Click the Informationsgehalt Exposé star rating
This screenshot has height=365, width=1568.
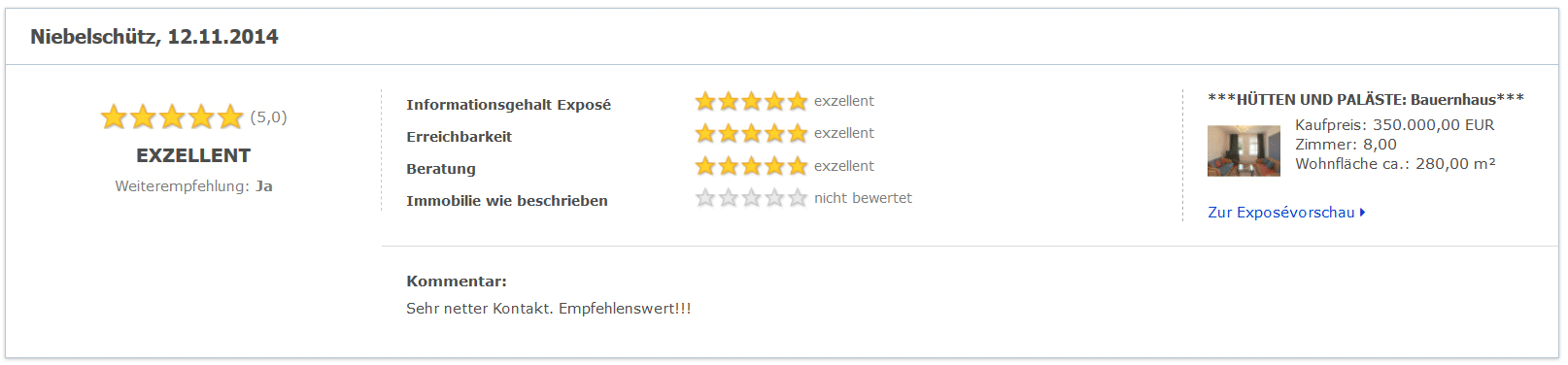751,101
